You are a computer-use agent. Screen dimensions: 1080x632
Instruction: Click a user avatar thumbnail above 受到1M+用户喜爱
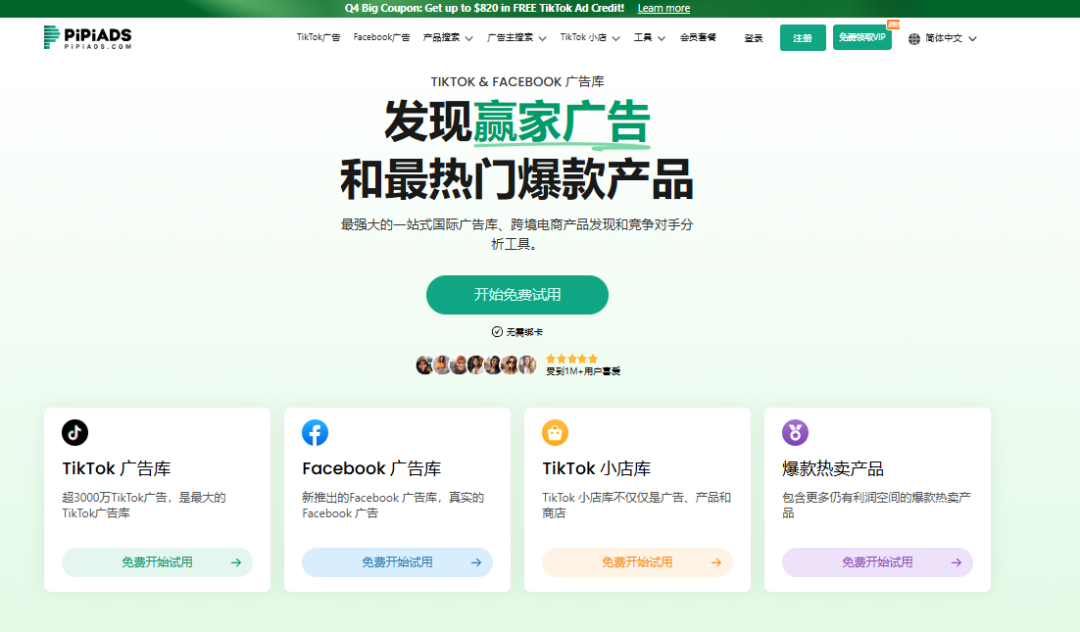[x=460, y=364]
